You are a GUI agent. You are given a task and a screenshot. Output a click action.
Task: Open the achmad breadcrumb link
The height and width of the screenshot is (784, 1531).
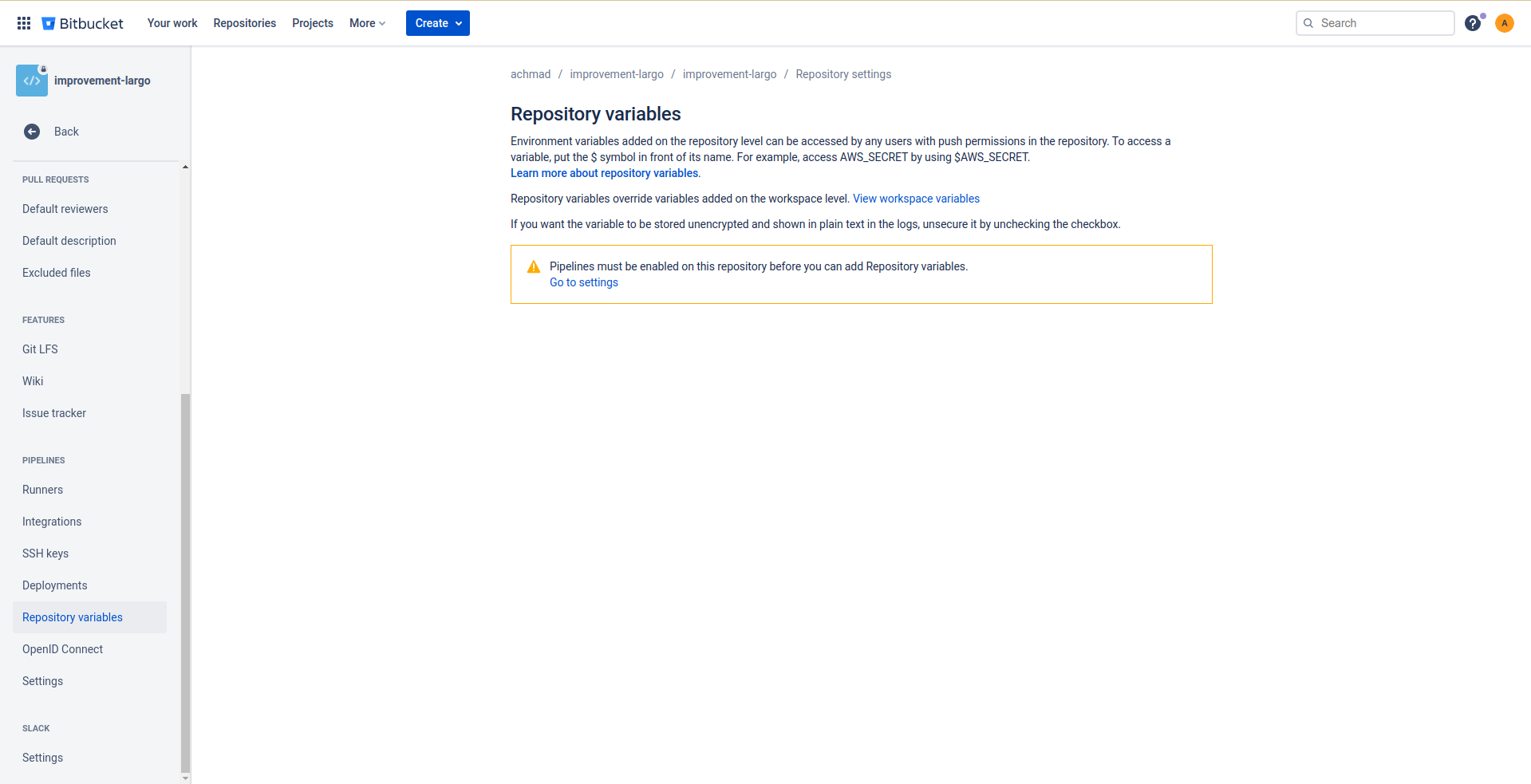click(x=530, y=74)
